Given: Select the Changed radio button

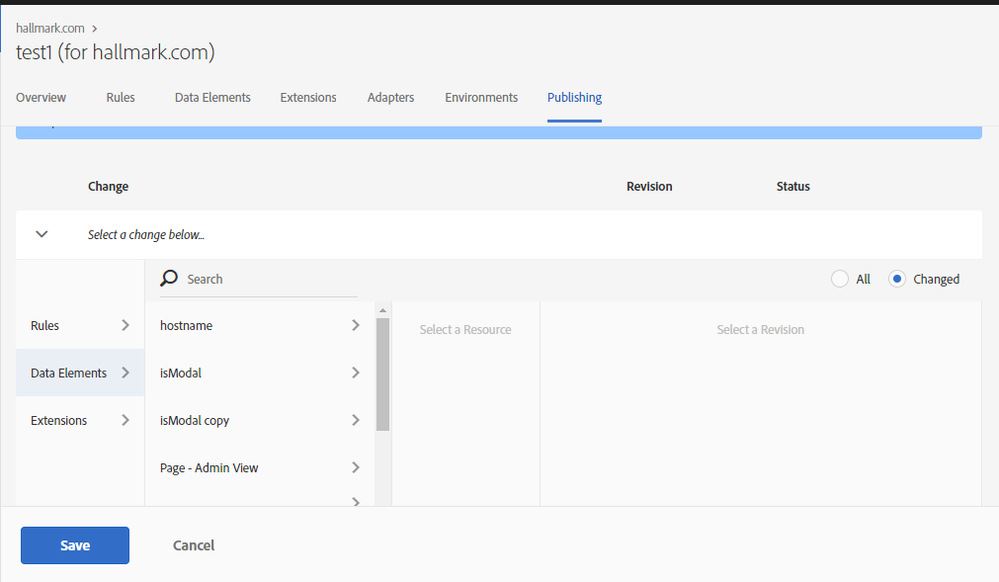Looking at the screenshot, I should [897, 279].
